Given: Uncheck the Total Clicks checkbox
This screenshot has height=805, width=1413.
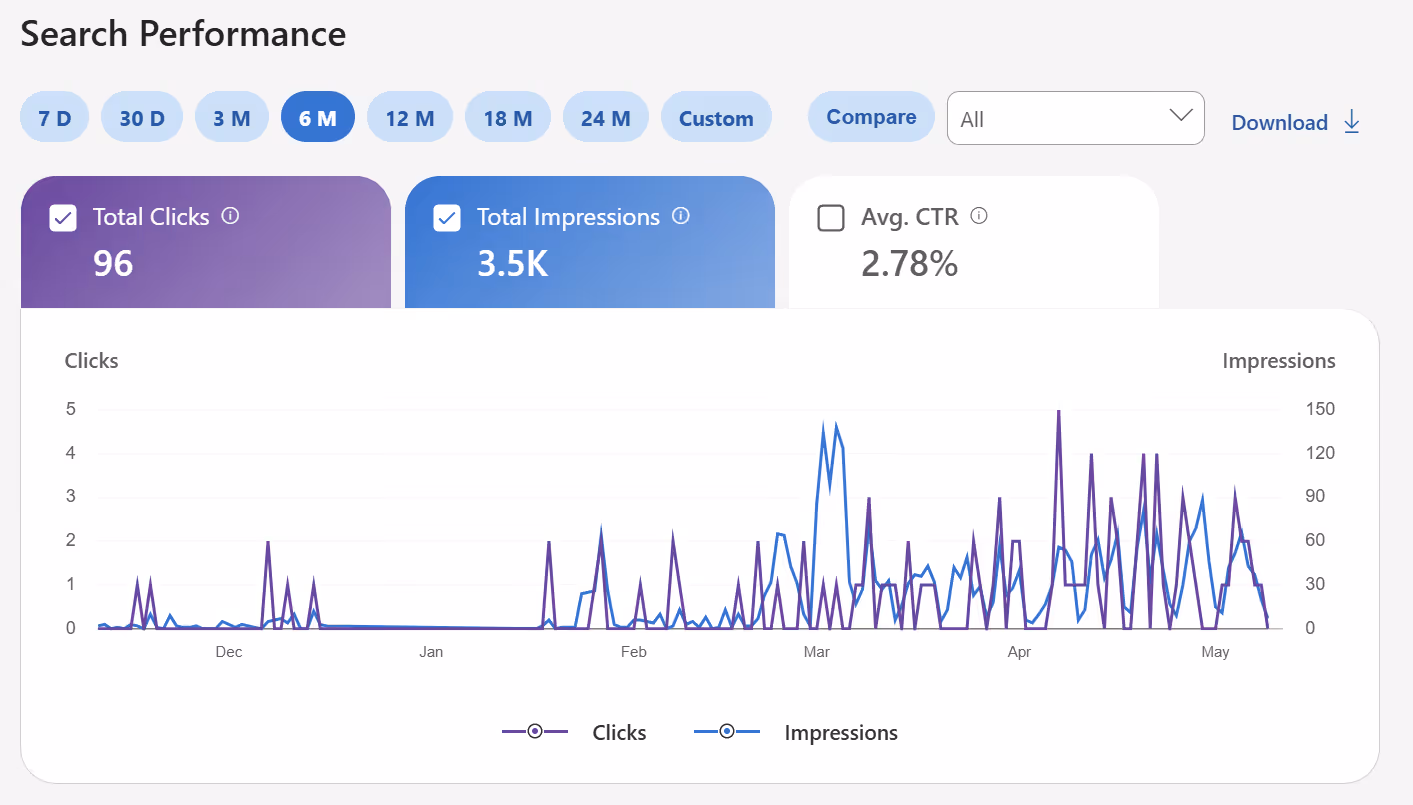Looking at the screenshot, I should (x=63, y=218).
